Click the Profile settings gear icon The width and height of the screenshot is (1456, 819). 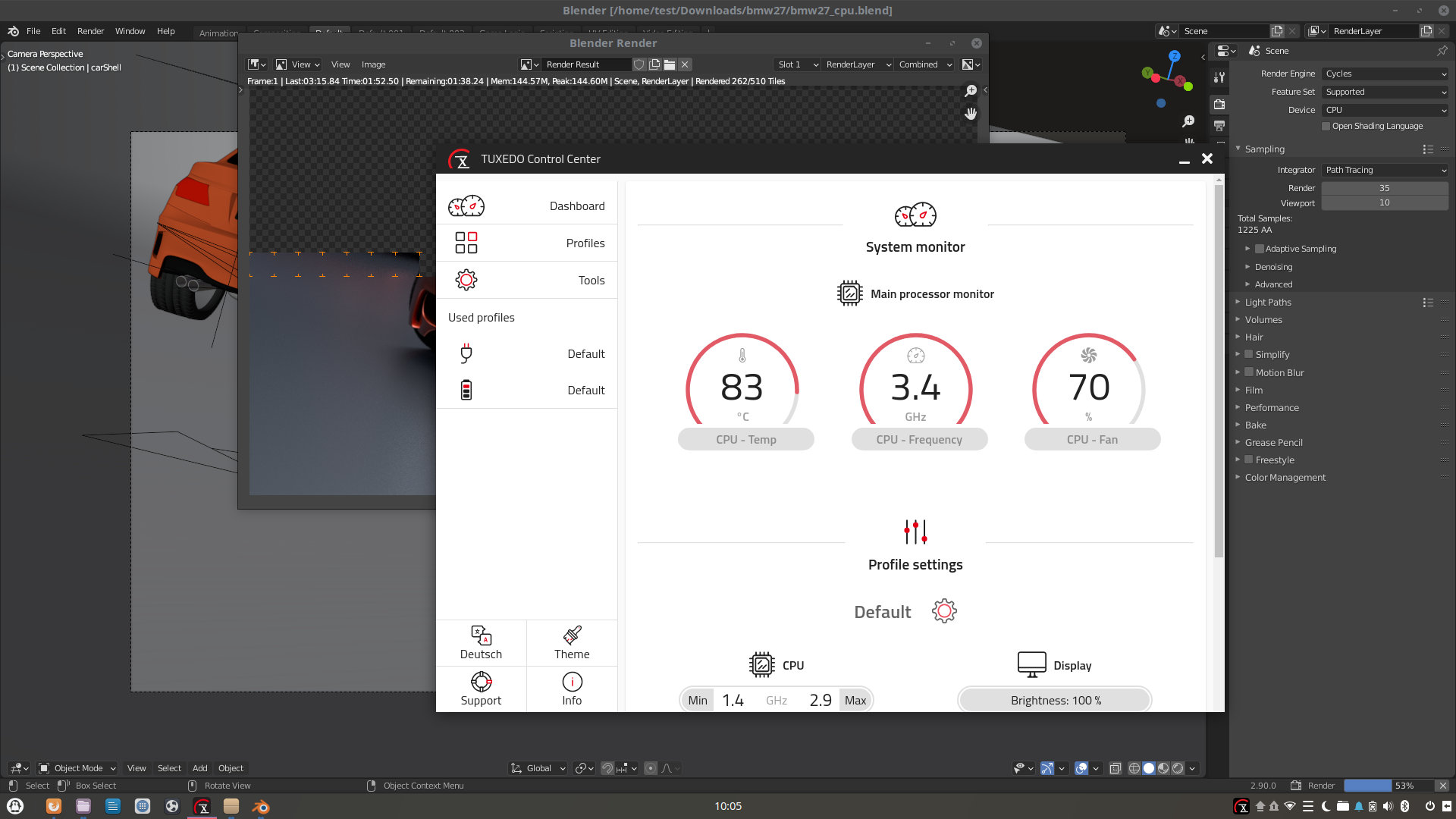click(x=944, y=611)
